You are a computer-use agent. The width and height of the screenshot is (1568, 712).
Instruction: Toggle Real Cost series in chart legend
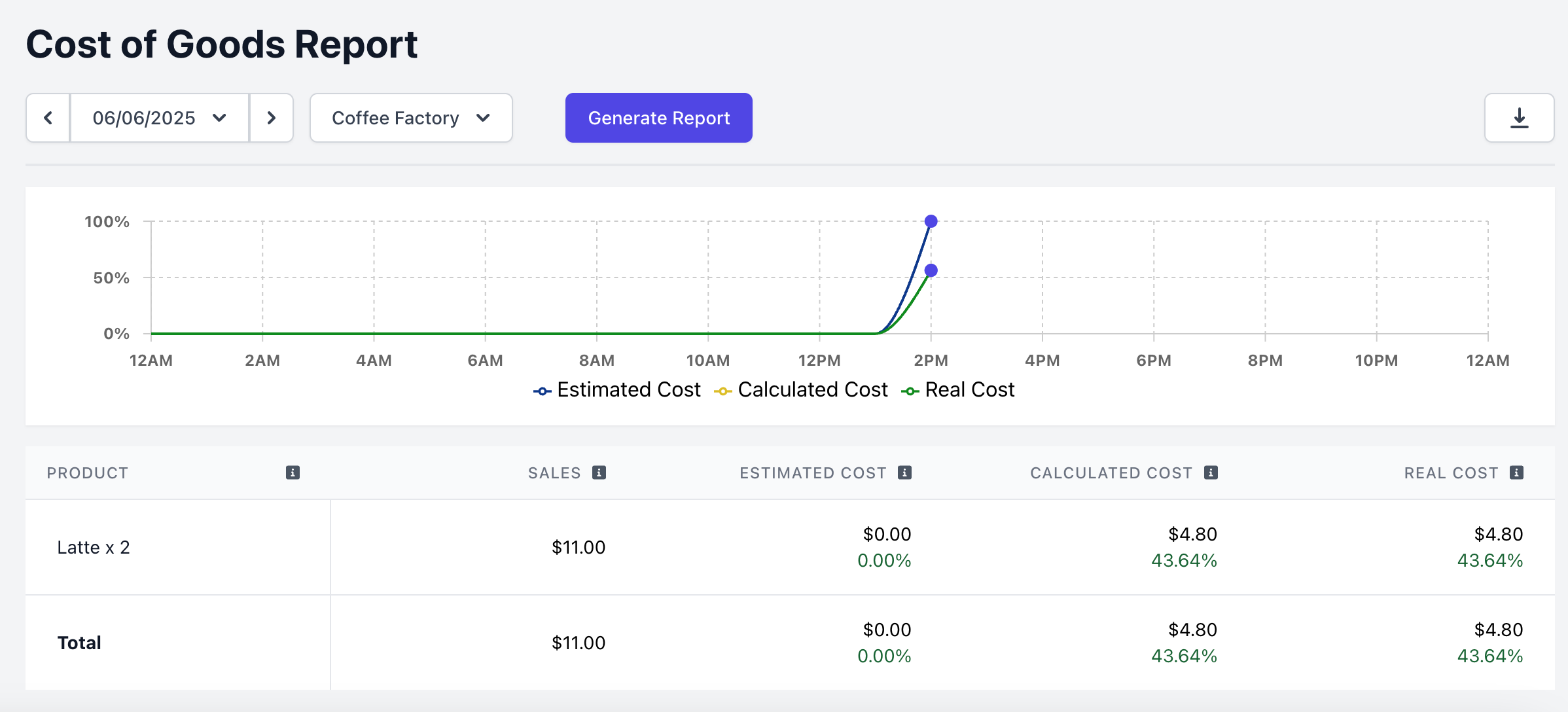(x=958, y=390)
